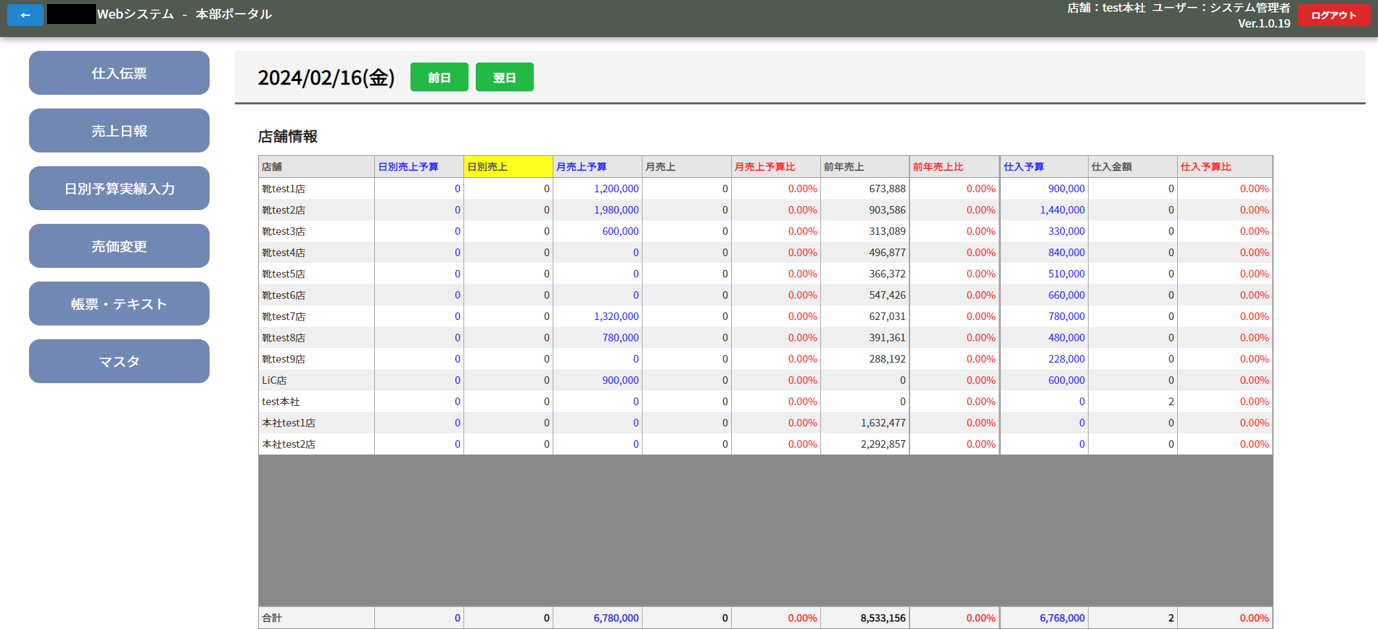
Task: Click total previous-year sales 8,533,156
Action: click(883, 618)
